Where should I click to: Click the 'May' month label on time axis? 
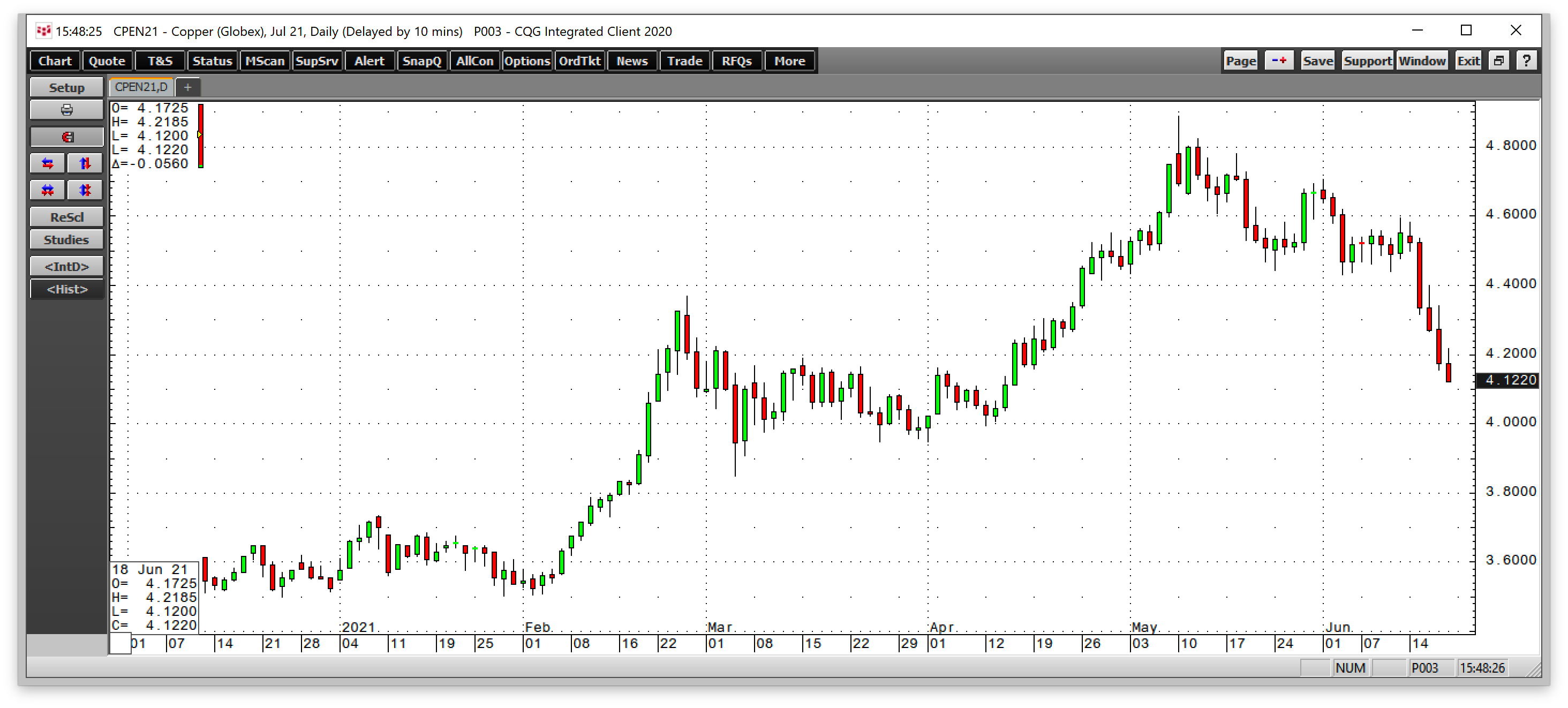point(1145,627)
